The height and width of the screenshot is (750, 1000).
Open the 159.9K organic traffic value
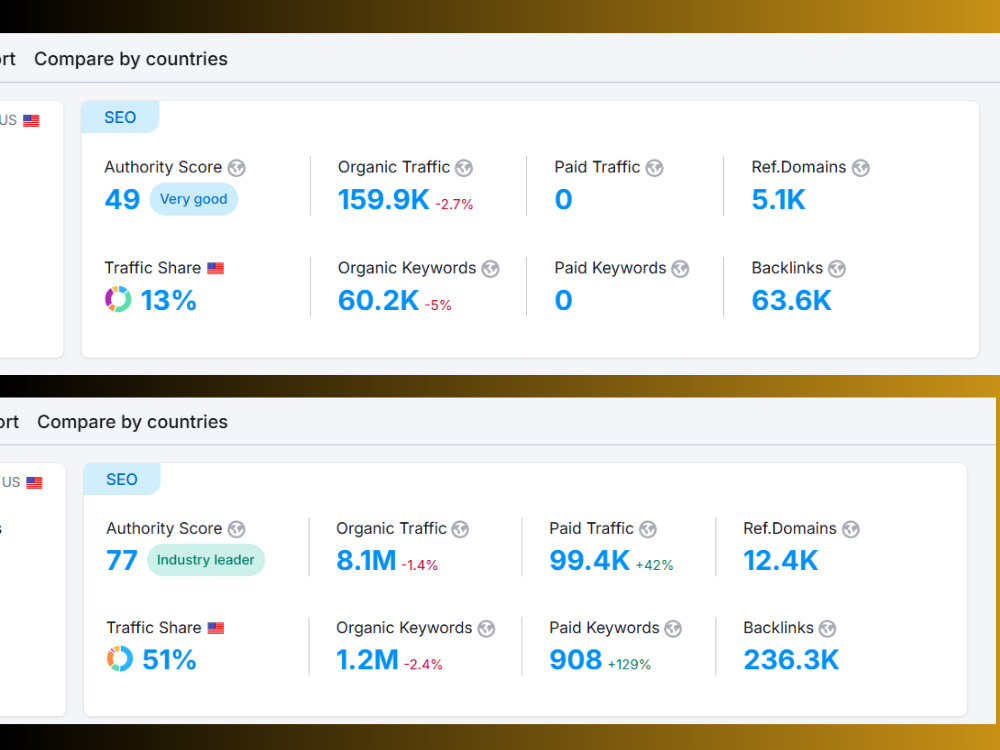[384, 200]
